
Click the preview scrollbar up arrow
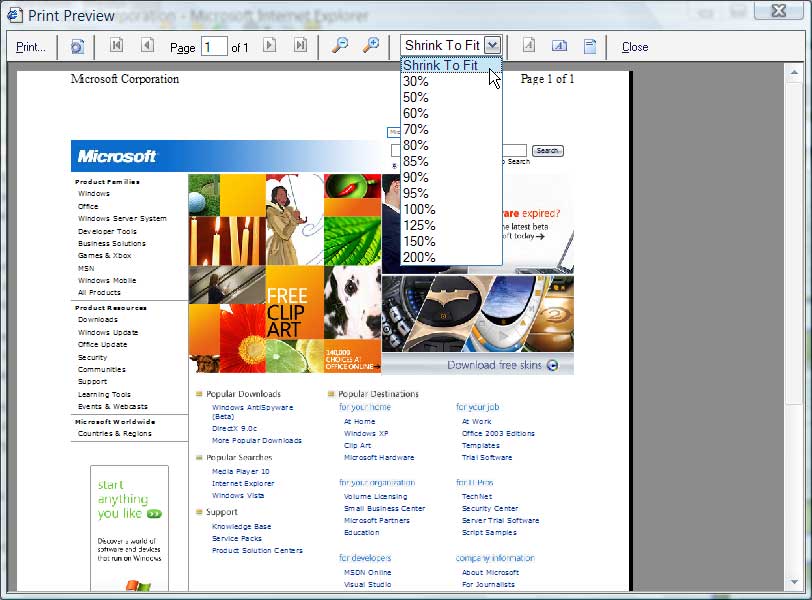[x=794, y=73]
